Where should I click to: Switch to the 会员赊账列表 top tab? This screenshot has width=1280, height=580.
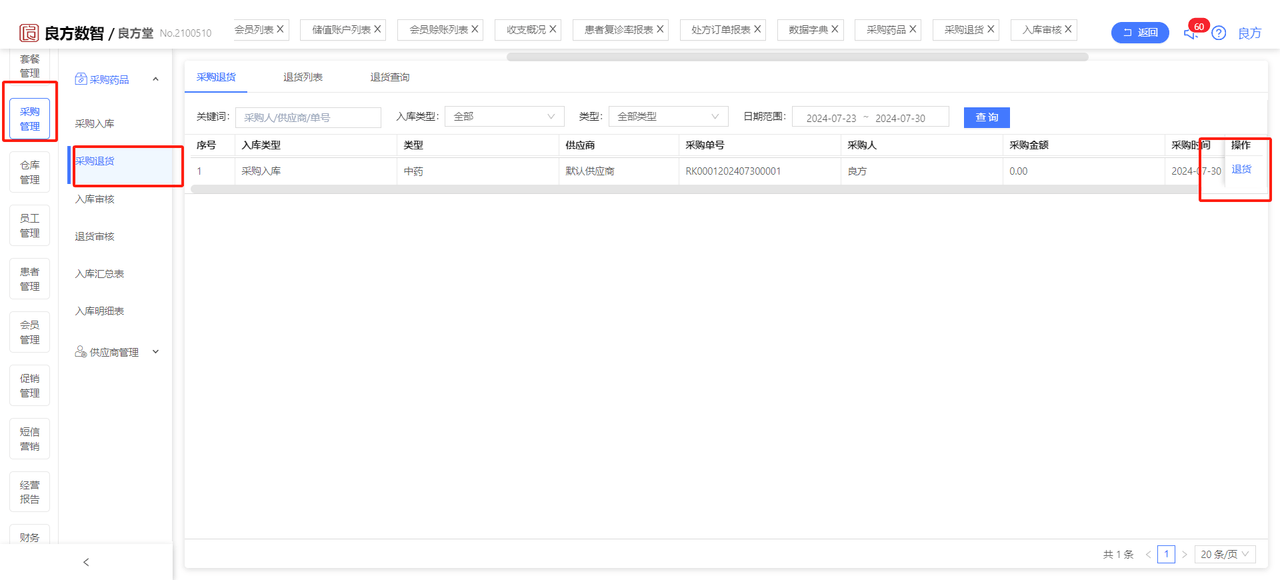[439, 30]
